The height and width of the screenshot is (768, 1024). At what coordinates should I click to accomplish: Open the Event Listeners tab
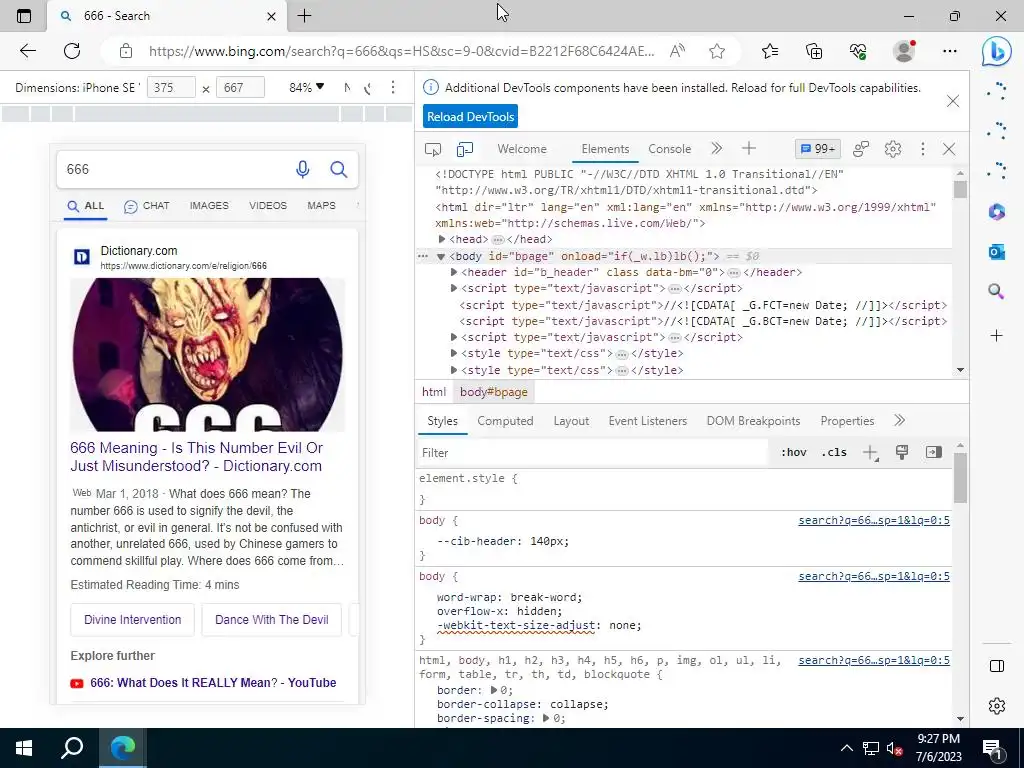point(648,421)
